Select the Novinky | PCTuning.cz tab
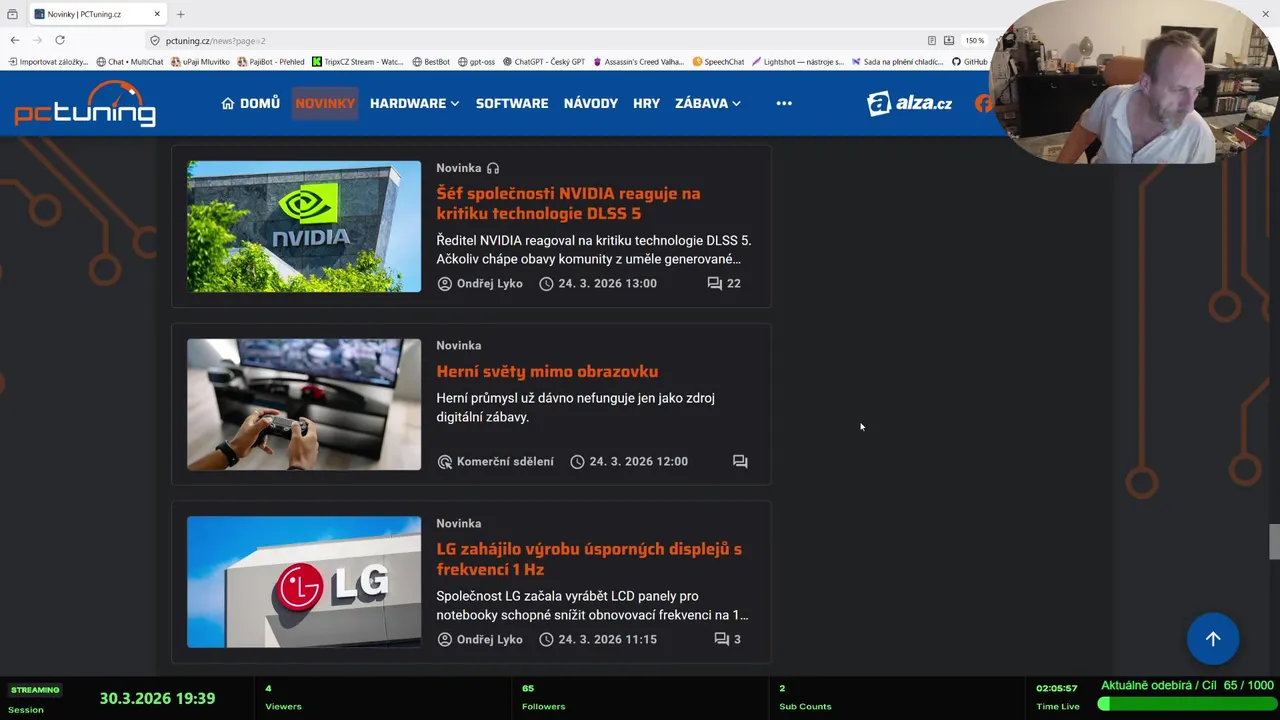The image size is (1280, 720). click(x=97, y=14)
